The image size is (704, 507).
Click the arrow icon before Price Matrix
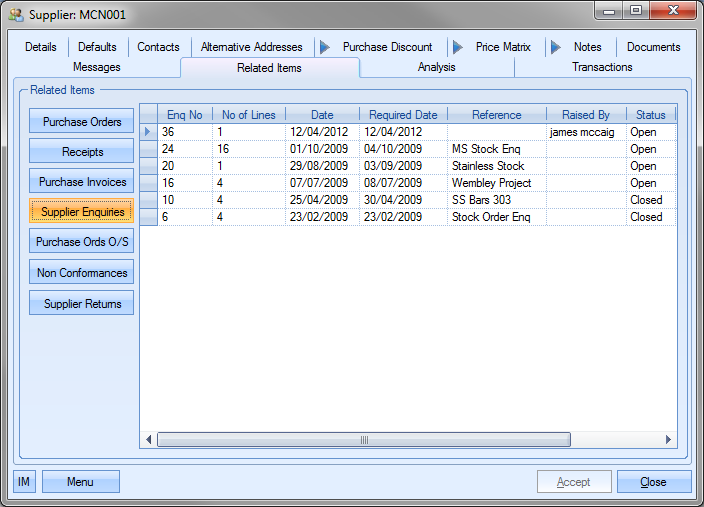457,47
